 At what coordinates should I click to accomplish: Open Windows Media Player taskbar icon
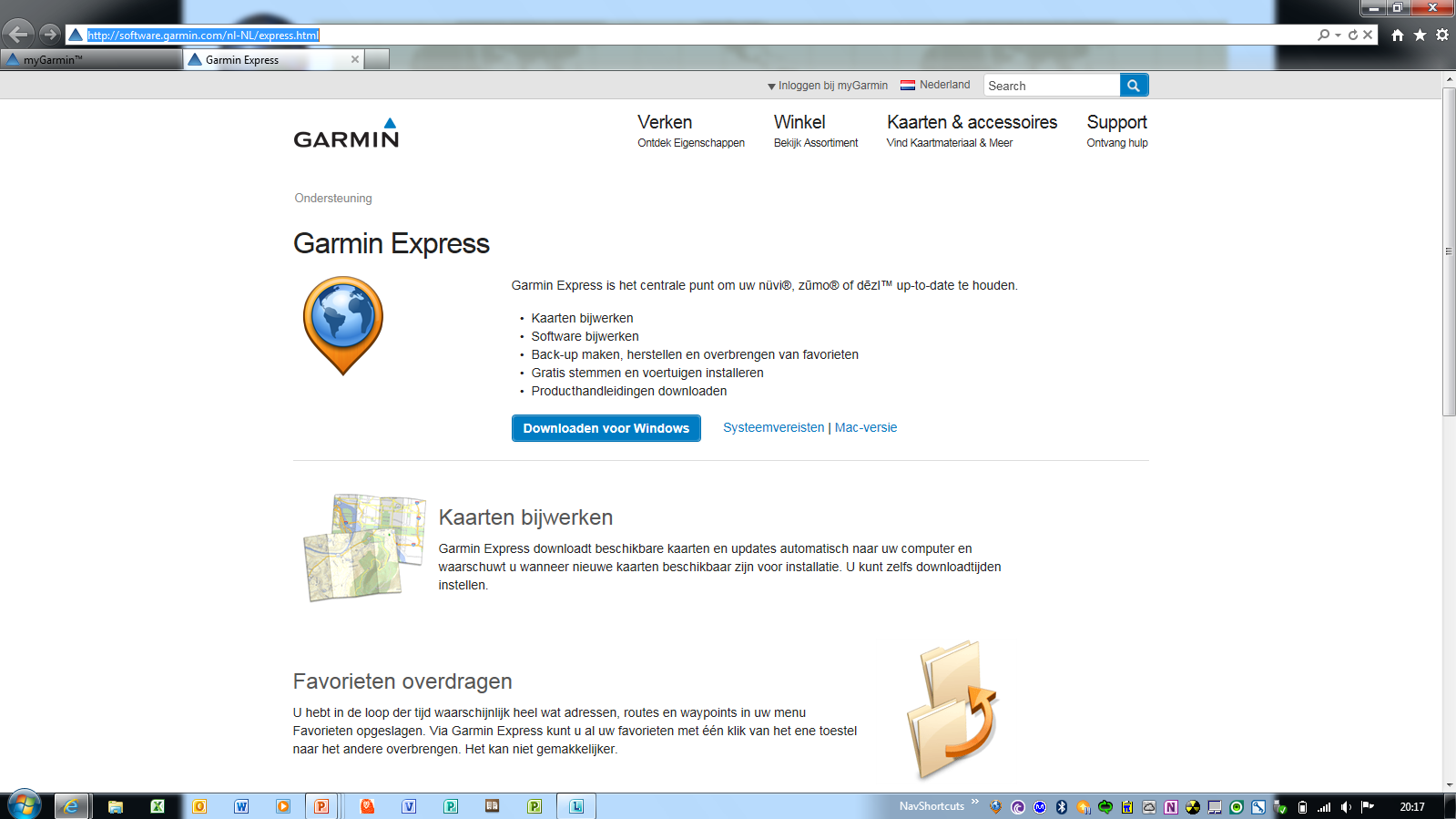coord(283,806)
